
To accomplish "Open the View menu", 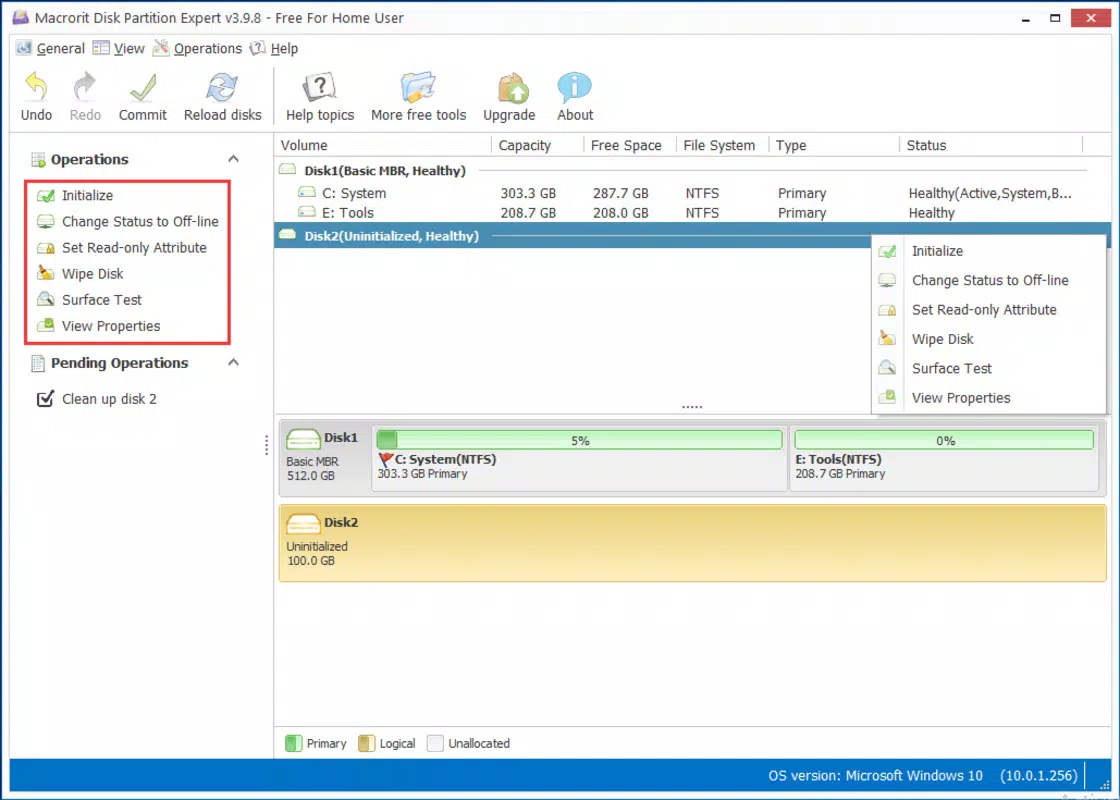I will coord(119,49).
